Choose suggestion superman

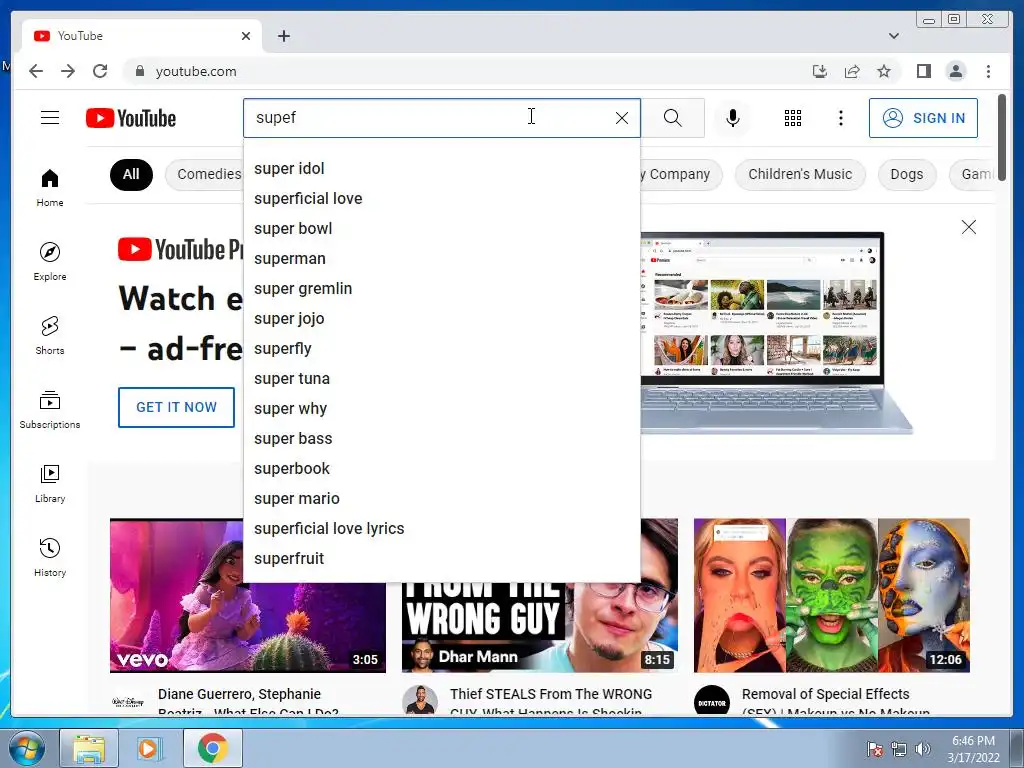441,259
